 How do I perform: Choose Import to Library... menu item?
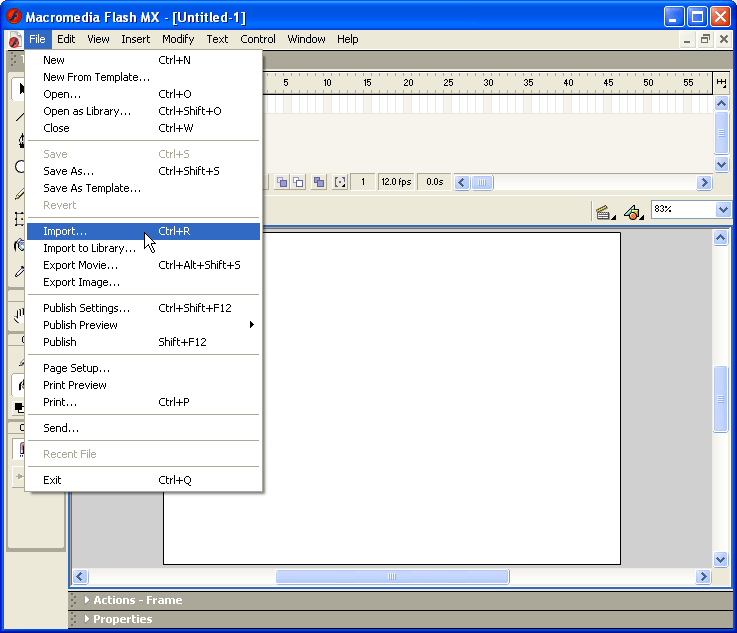tap(143, 248)
